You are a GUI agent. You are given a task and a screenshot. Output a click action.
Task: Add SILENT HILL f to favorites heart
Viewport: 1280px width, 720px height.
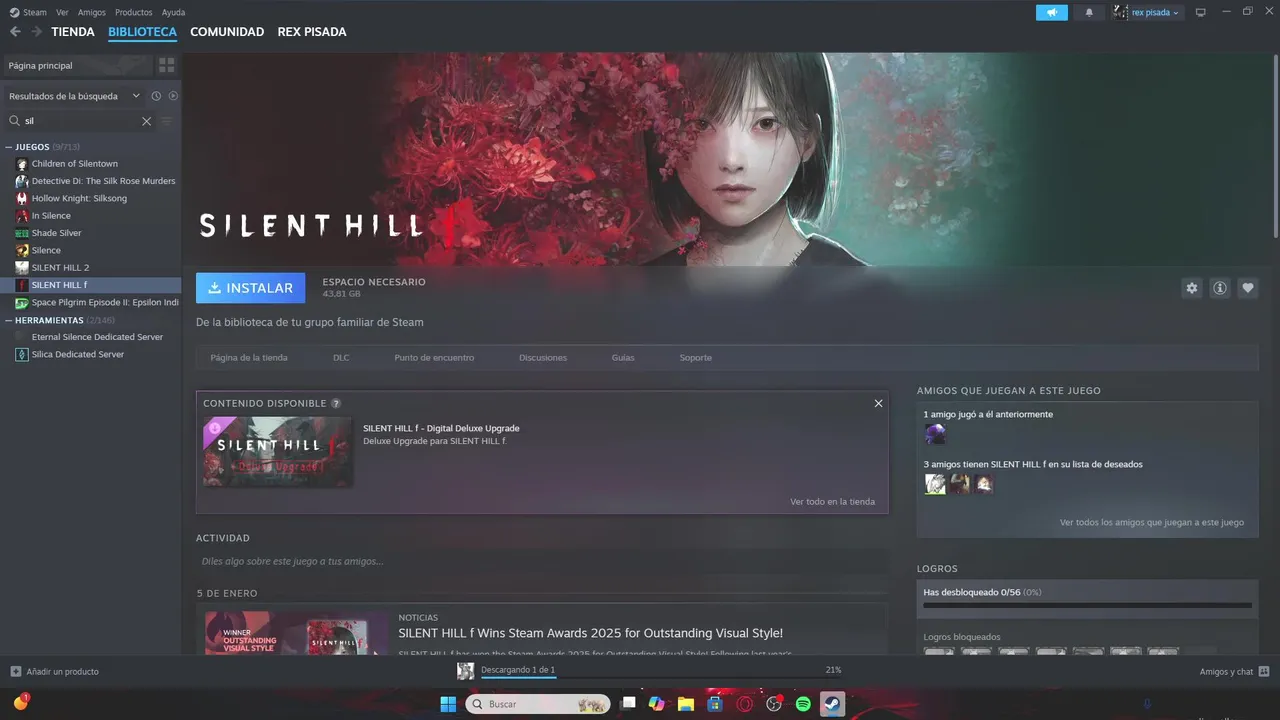click(1248, 288)
